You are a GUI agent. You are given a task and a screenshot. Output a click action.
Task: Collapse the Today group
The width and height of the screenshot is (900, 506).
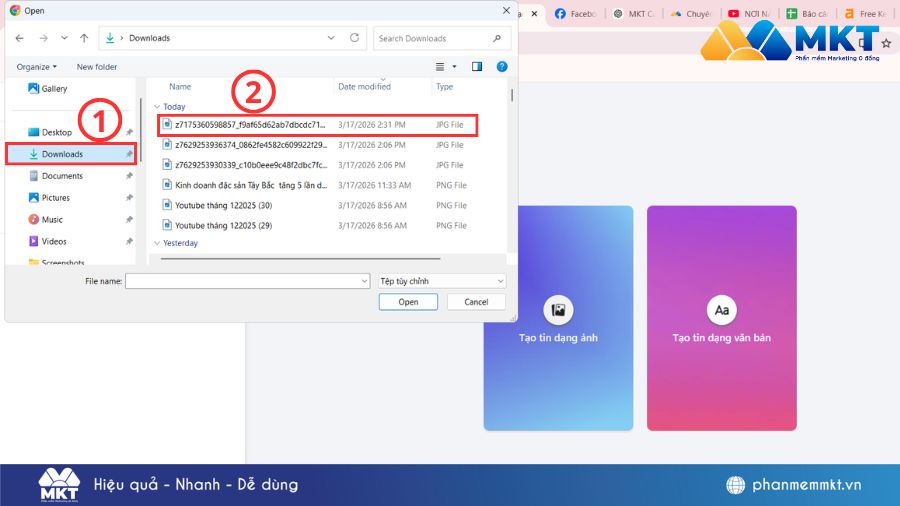coord(157,107)
